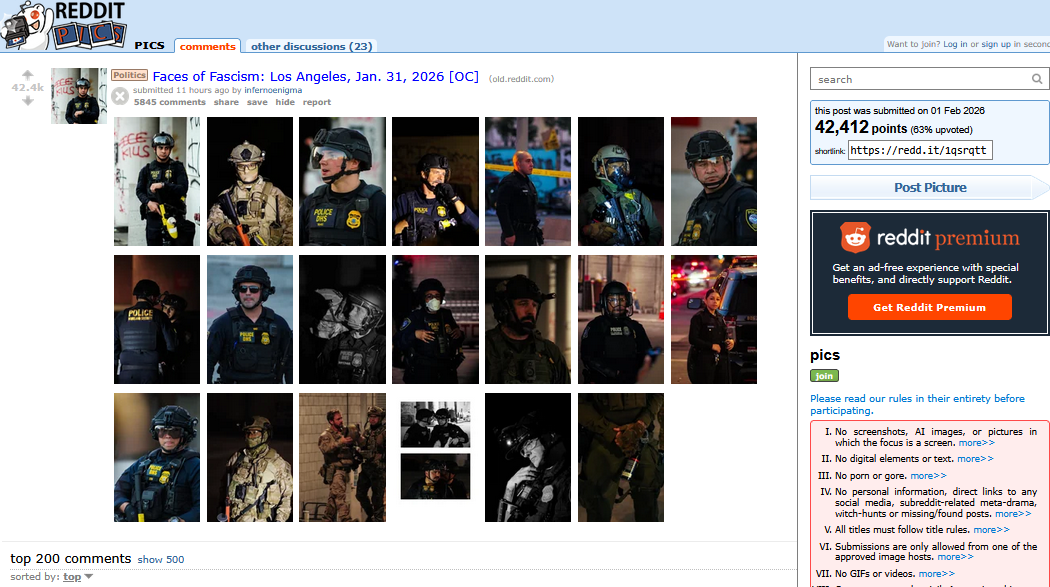
Task: Open photo of officer wearing gas mask
Action: [x=621, y=181]
